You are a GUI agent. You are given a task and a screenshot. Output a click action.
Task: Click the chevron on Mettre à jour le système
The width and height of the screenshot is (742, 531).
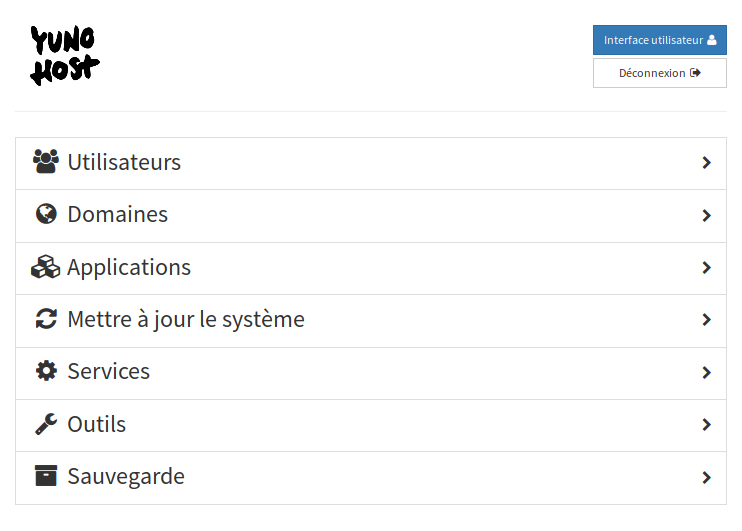coord(707,320)
